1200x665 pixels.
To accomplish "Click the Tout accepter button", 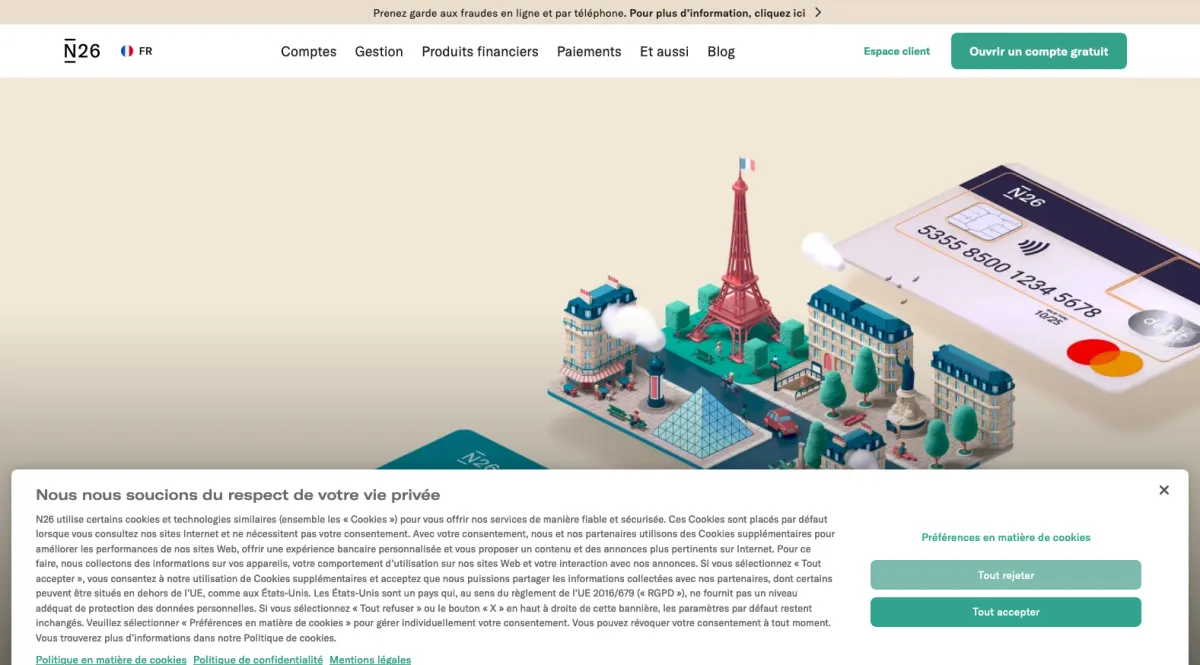I will pos(1006,612).
